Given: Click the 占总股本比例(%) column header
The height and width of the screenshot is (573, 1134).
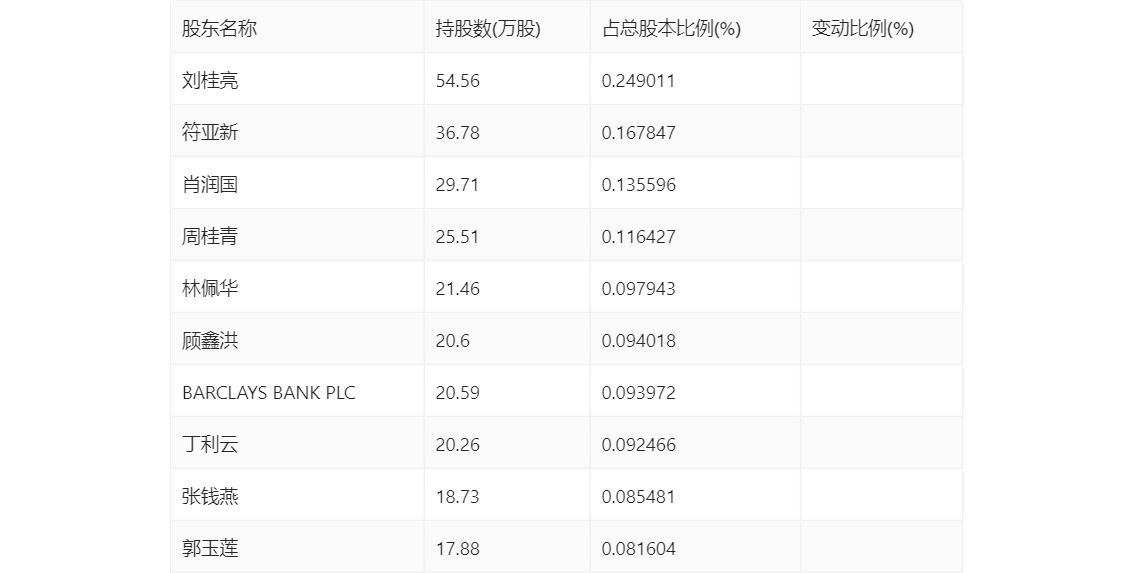Looking at the screenshot, I should tap(671, 28).
